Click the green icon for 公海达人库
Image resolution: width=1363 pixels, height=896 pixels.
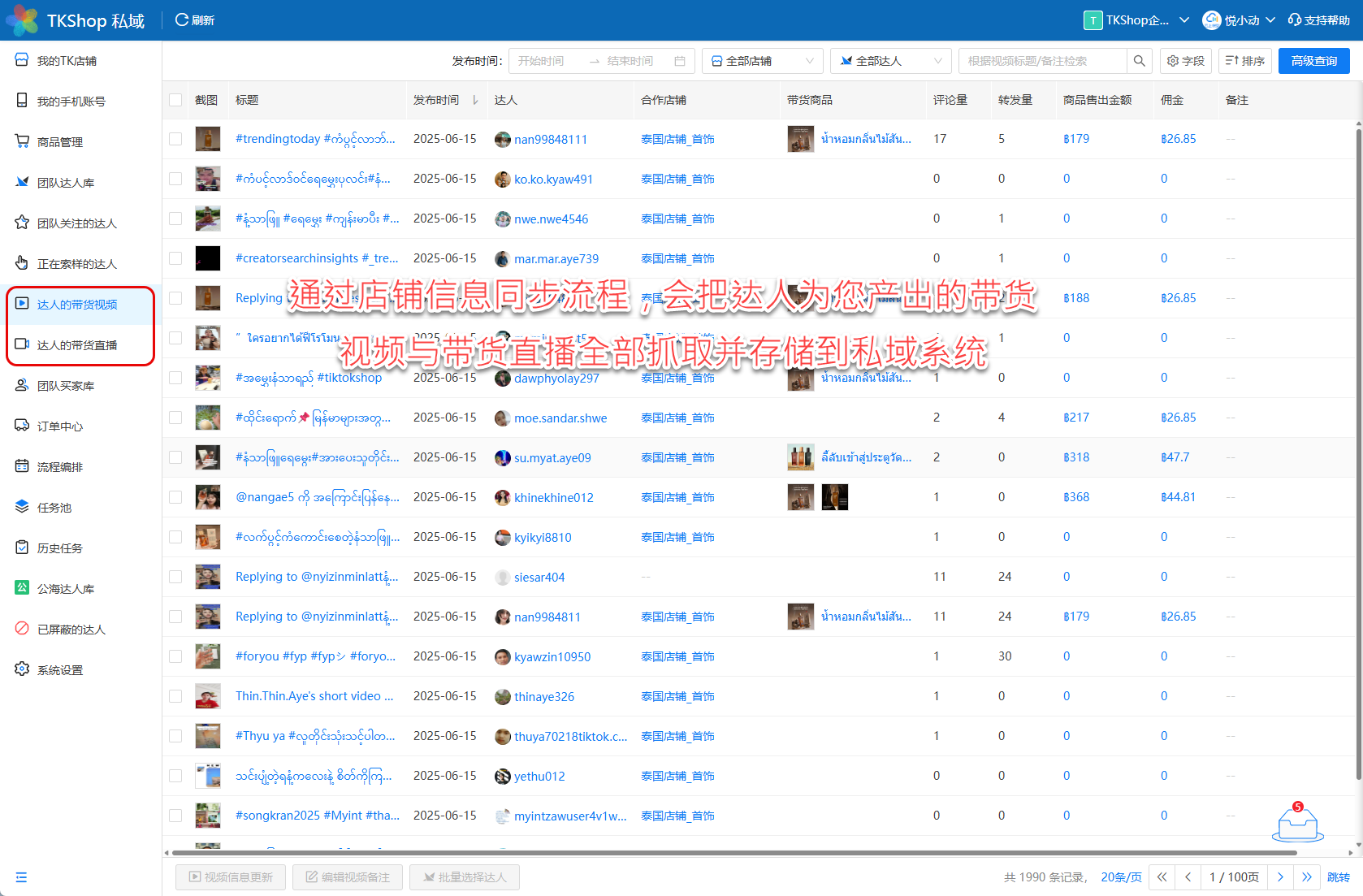click(x=22, y=588)
